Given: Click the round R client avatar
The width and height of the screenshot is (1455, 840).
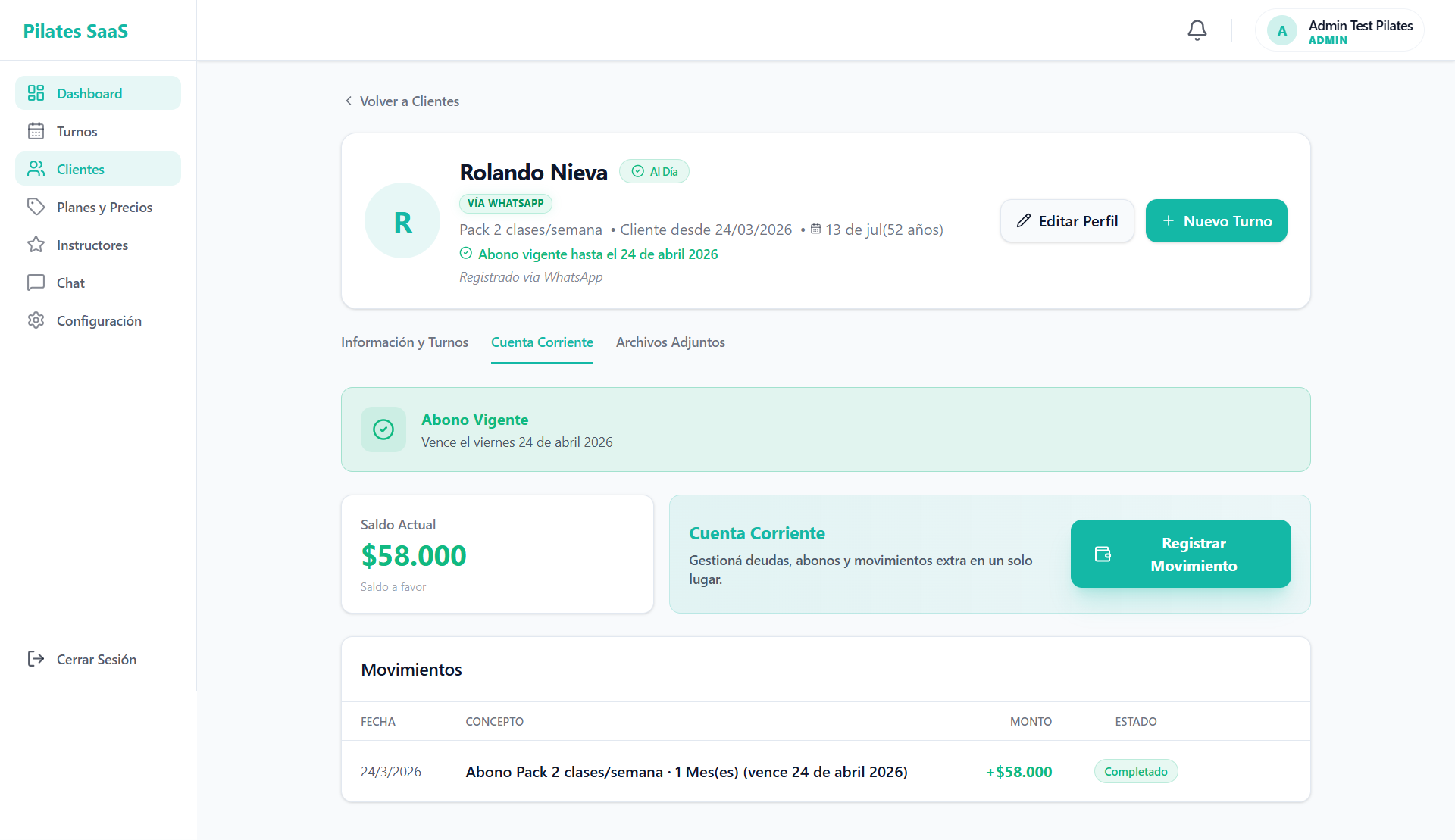Looking at the screenshot, I should [402, 221].
